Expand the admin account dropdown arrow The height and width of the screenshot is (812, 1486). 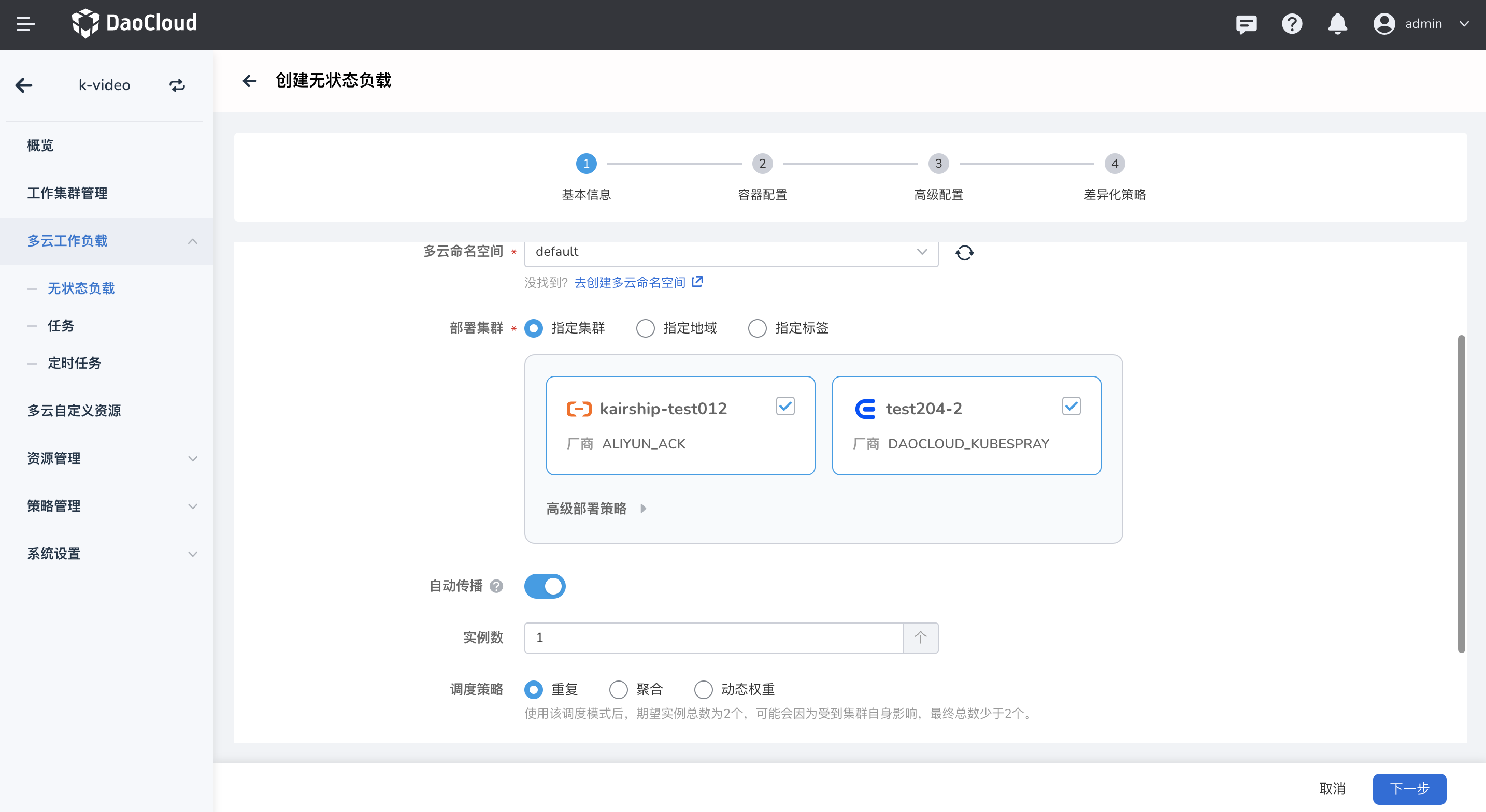coord(1464,24)
